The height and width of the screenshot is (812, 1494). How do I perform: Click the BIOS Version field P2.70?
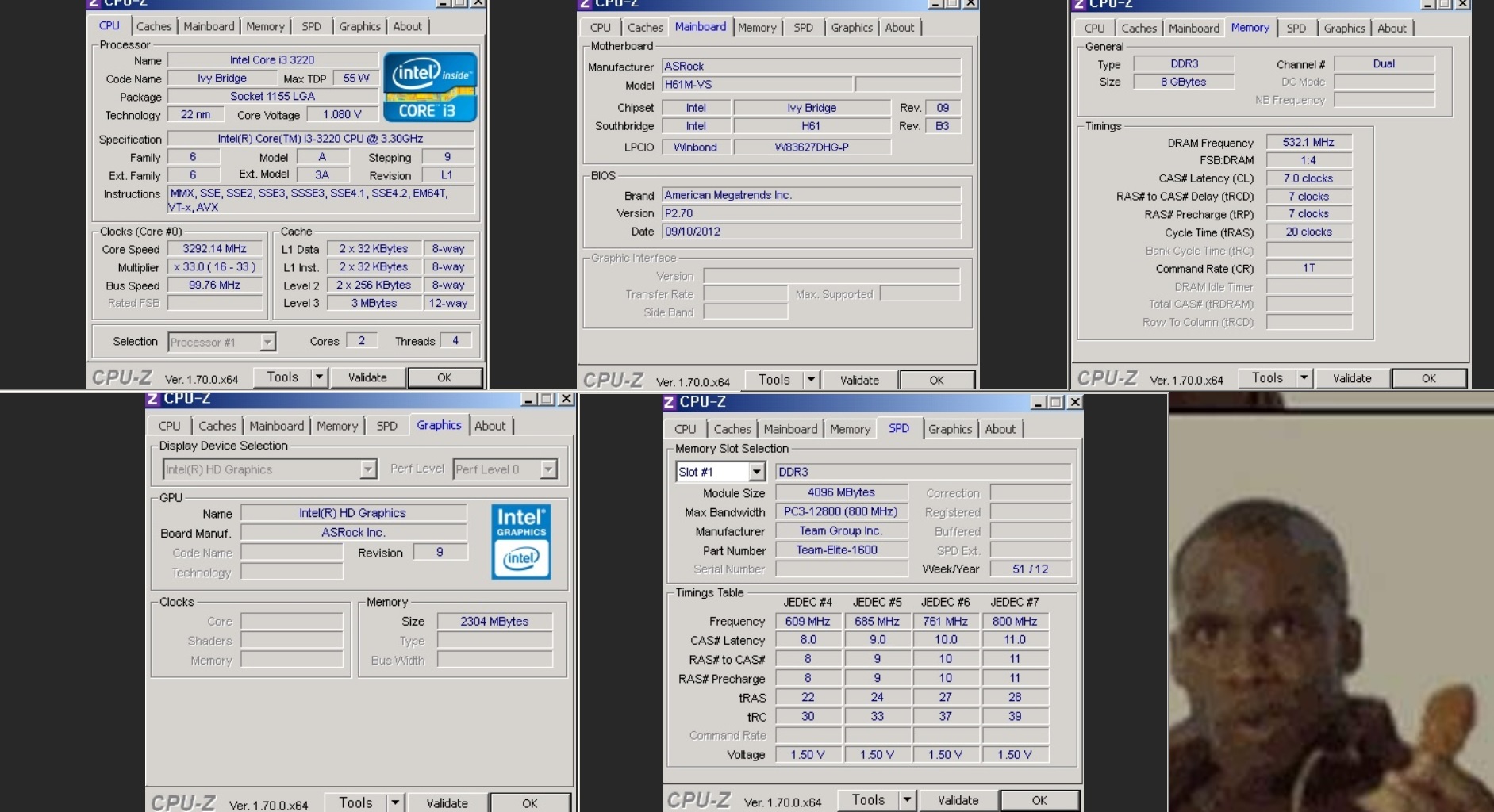coord(811,213)
